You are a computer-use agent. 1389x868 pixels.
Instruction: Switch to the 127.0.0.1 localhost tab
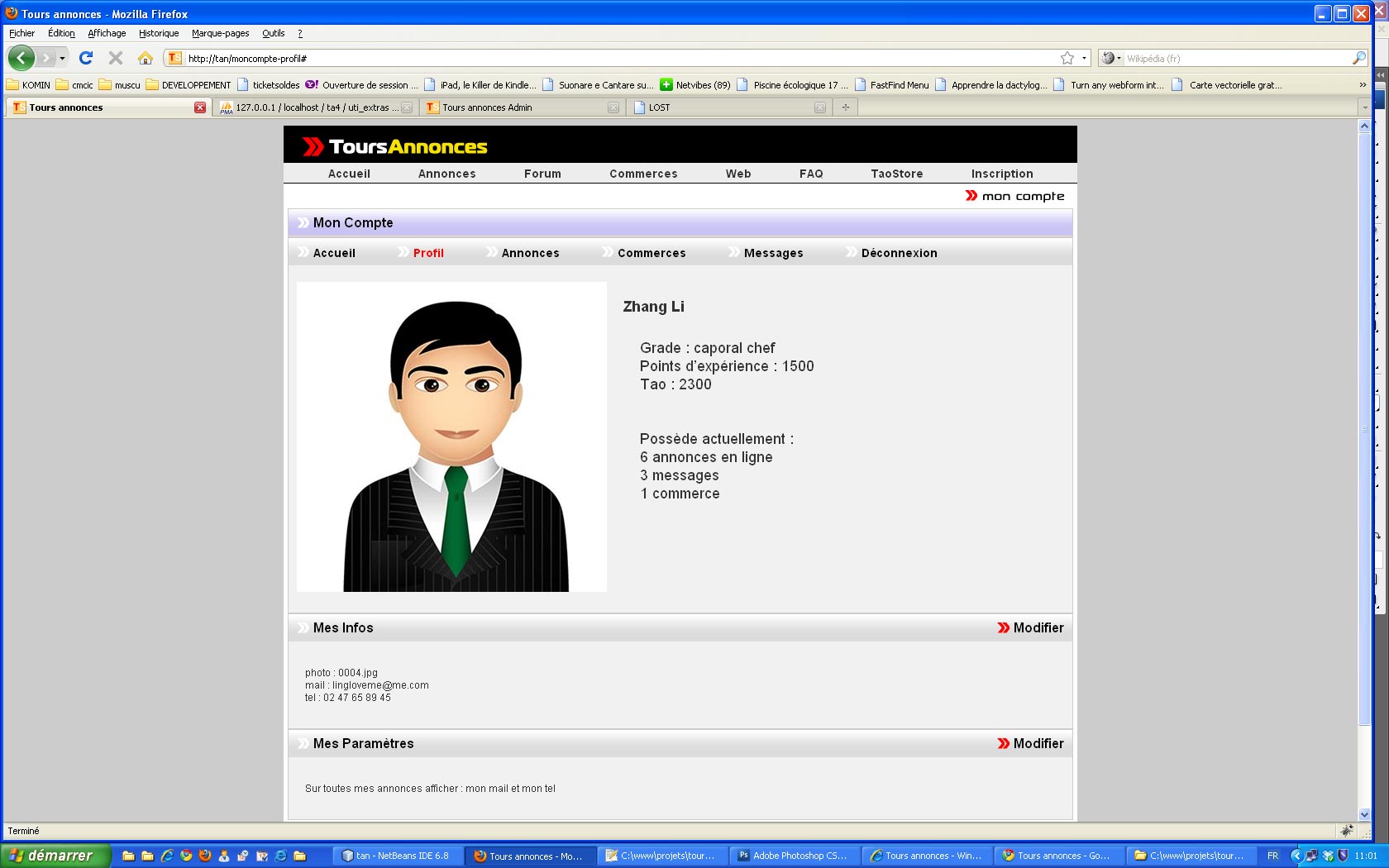(x=315, y=107)
